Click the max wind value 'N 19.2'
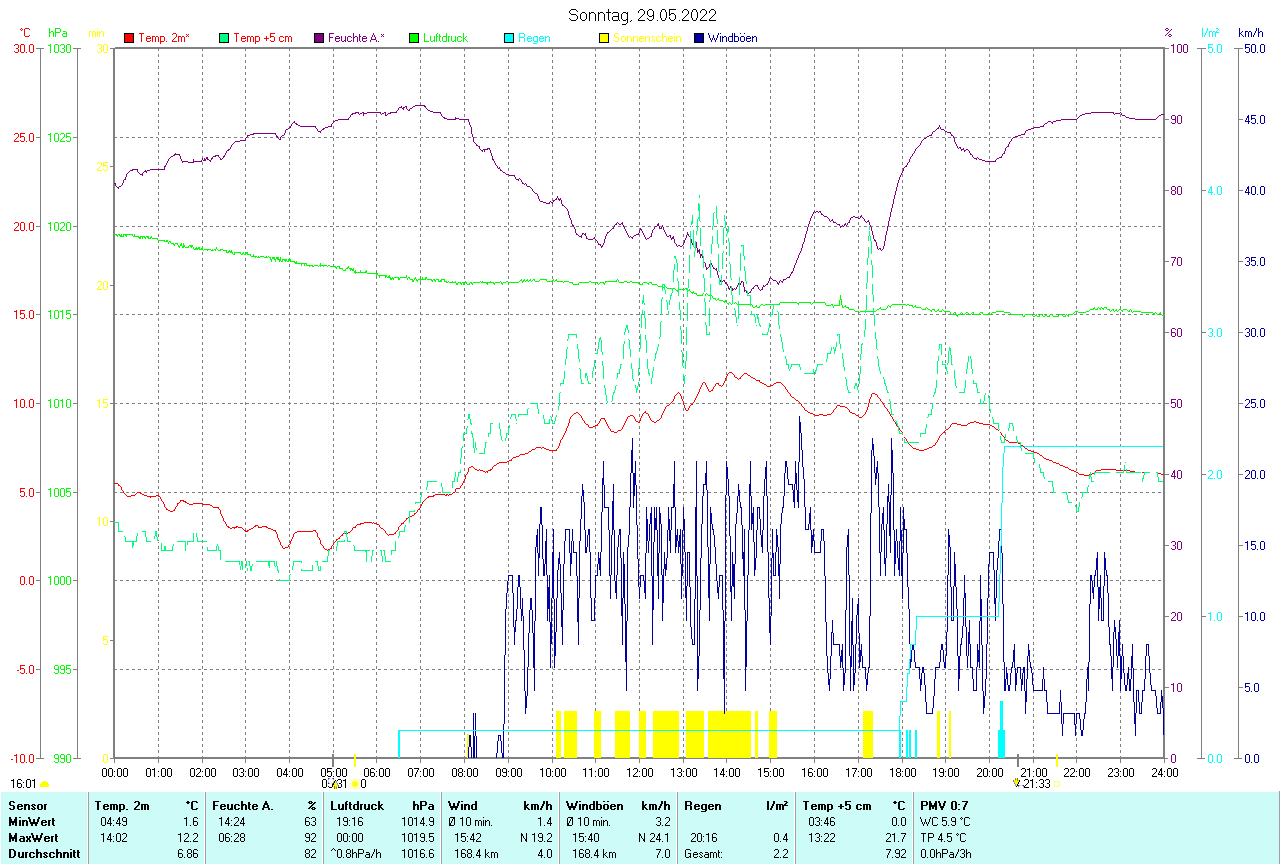This screenshot has width=1280, height=864. click(x=536, y=838)
